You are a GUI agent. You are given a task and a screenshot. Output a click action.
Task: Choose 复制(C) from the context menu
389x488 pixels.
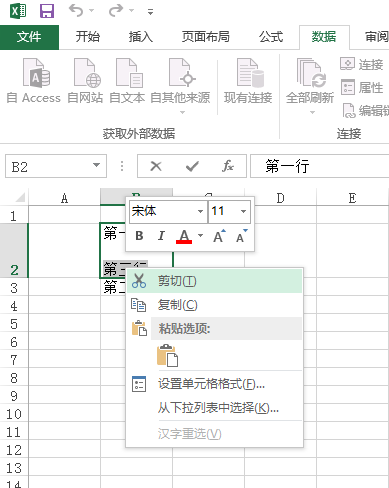(215, 305)
